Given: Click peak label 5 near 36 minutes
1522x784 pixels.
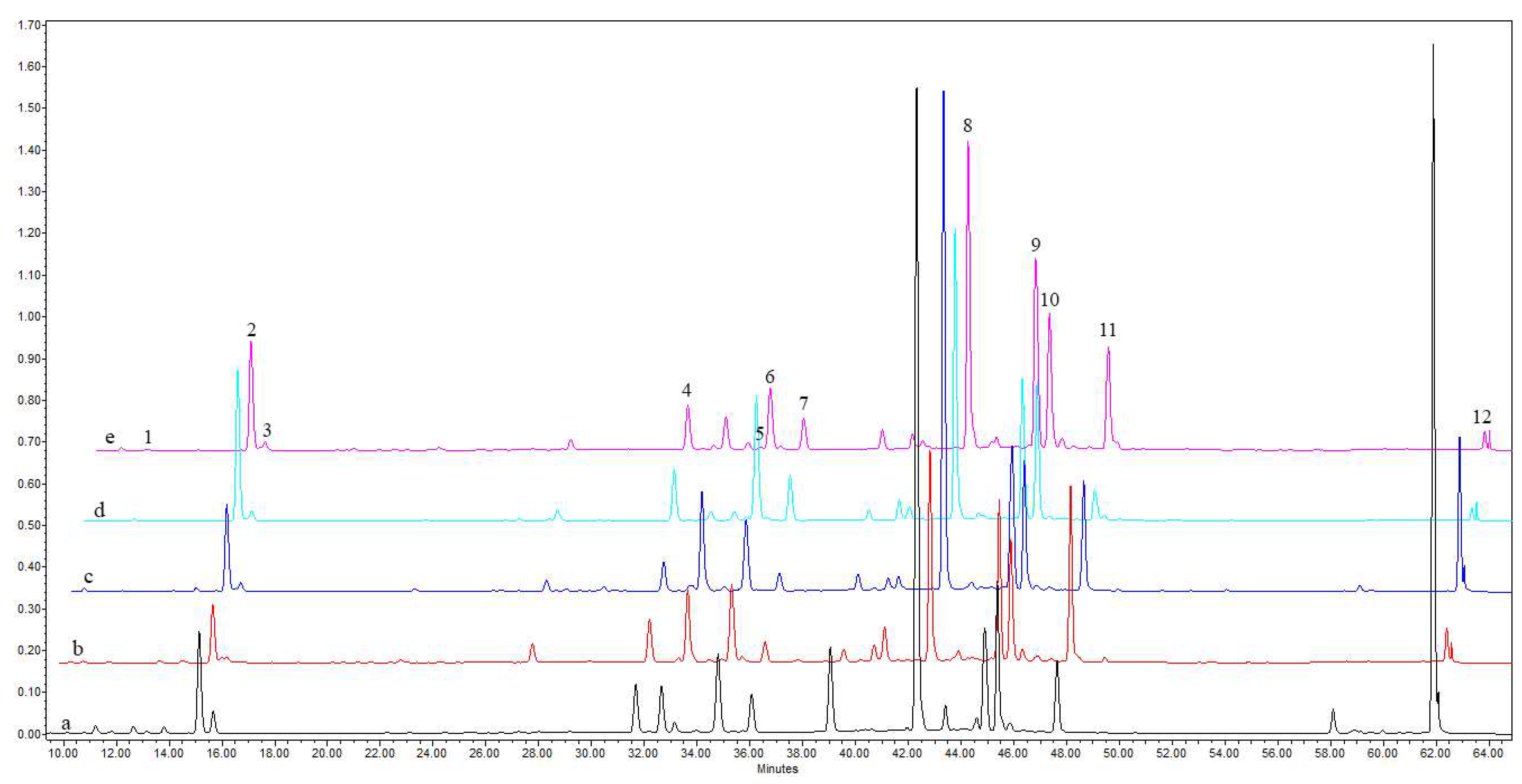Looking at the screenshot, I should (759, 434).
